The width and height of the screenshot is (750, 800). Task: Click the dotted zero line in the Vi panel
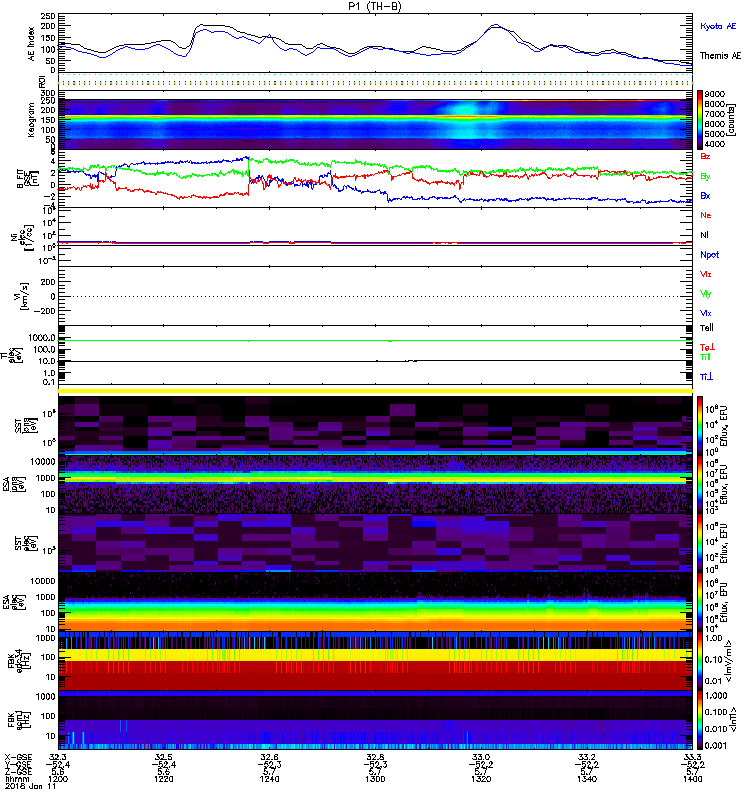point(375,296)
